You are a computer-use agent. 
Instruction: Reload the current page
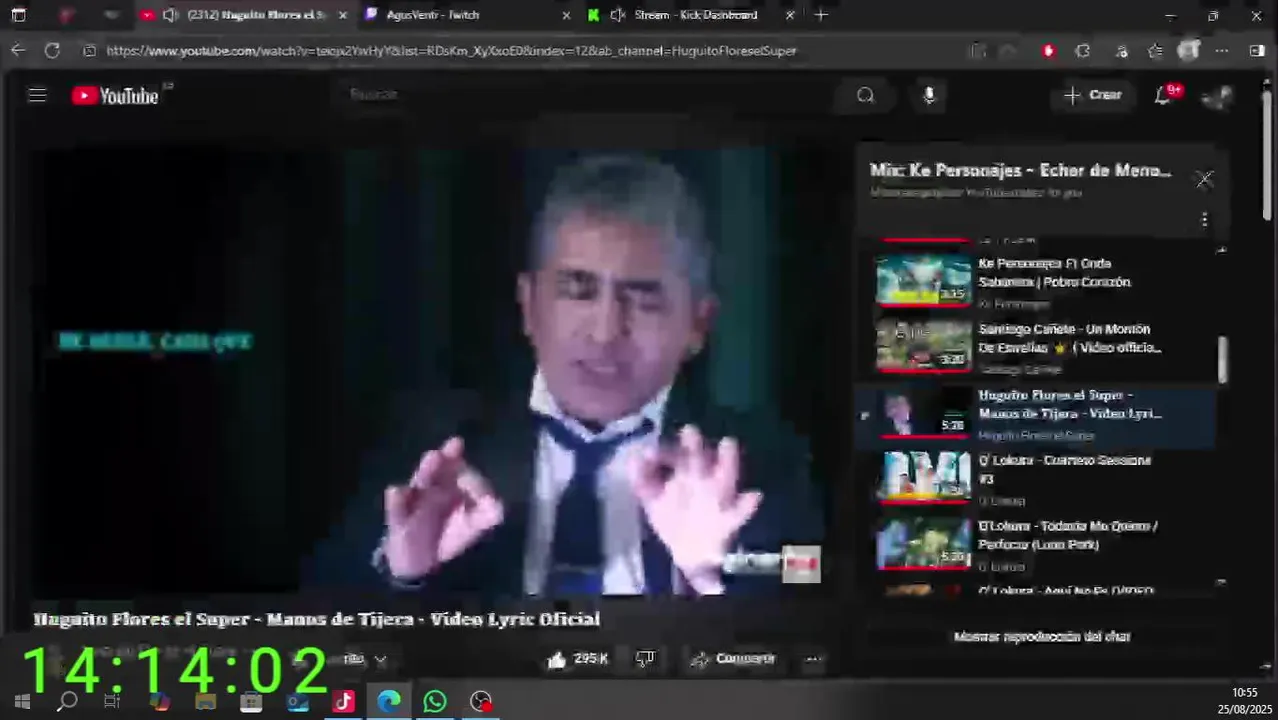tap(52, 50)
